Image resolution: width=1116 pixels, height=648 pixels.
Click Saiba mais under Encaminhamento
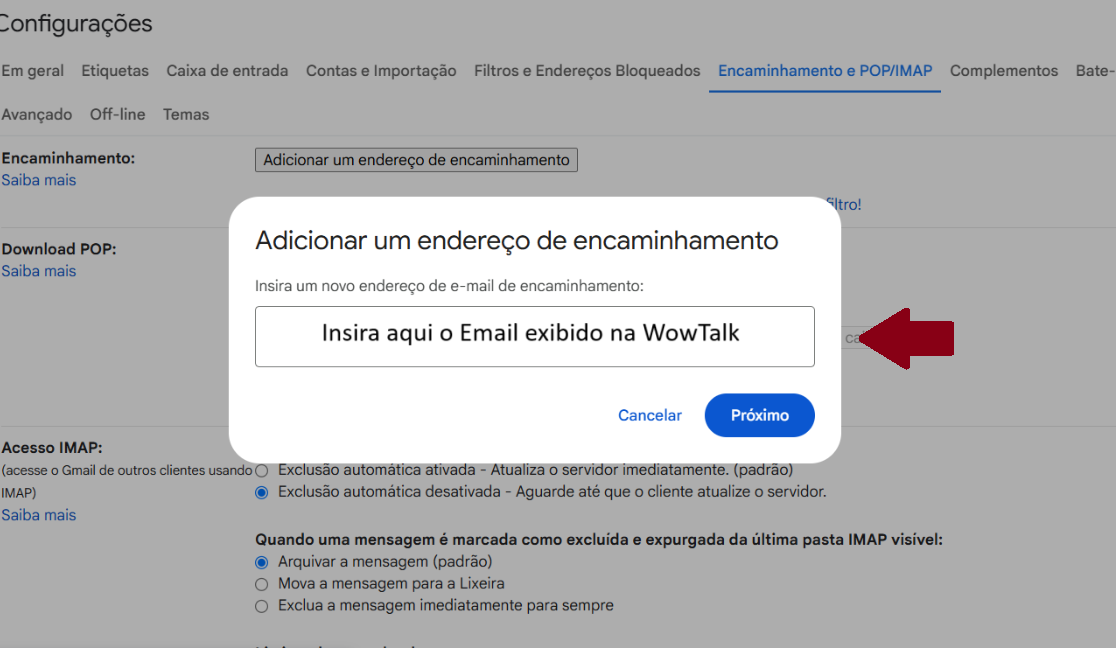coord(39,180)
